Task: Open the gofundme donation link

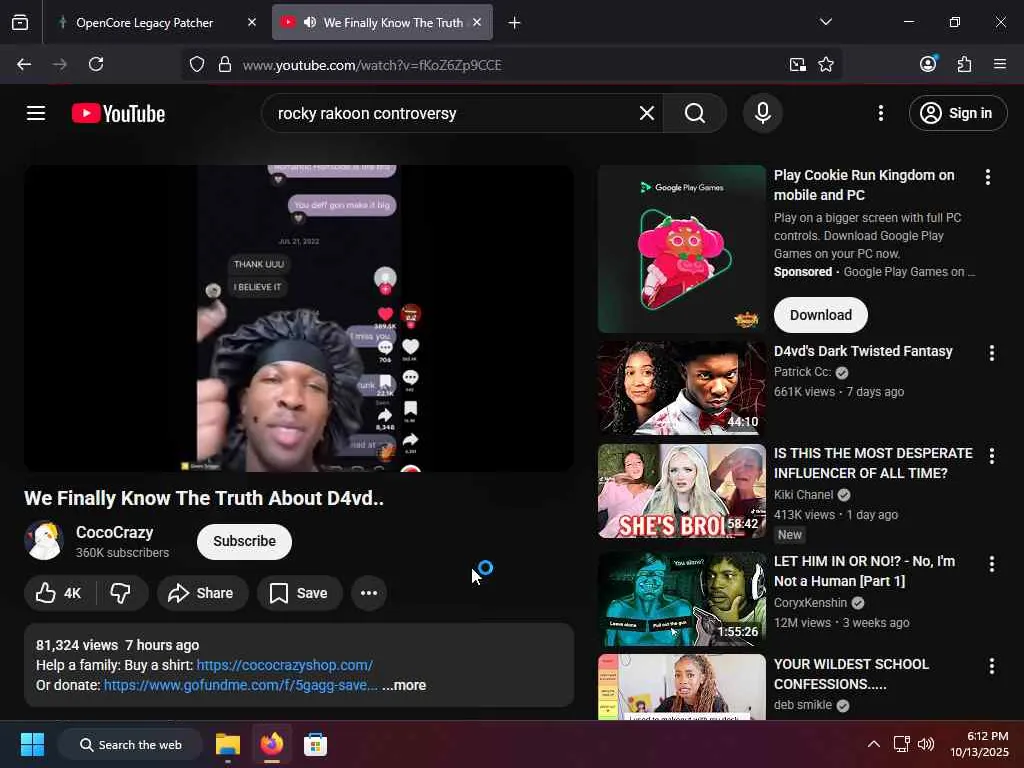Action: pyautogui.click(x=240, y=686)
